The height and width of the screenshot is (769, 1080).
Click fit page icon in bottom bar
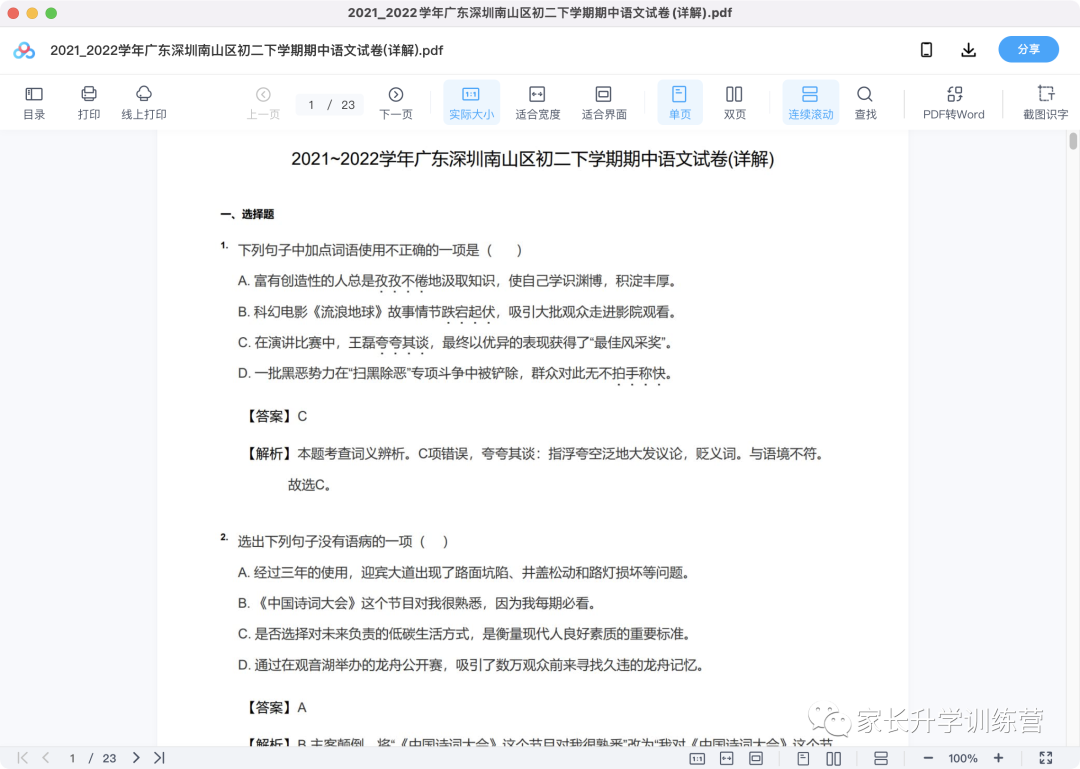(x=756, y=759)
